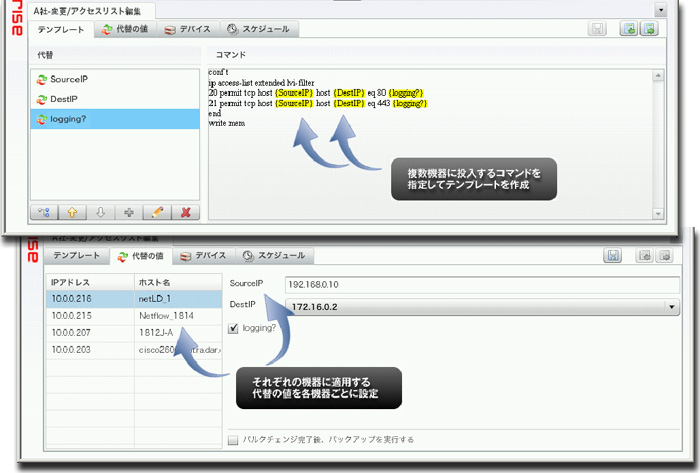
Task: Click save disk icon in bottom window
Action: 613,256
